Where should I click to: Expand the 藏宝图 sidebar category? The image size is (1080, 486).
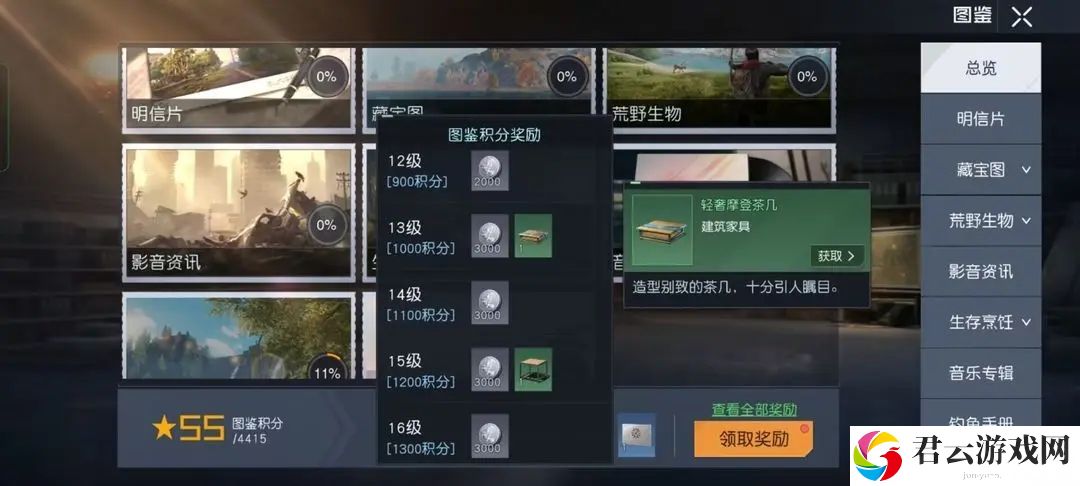(x=1026, y=170)
